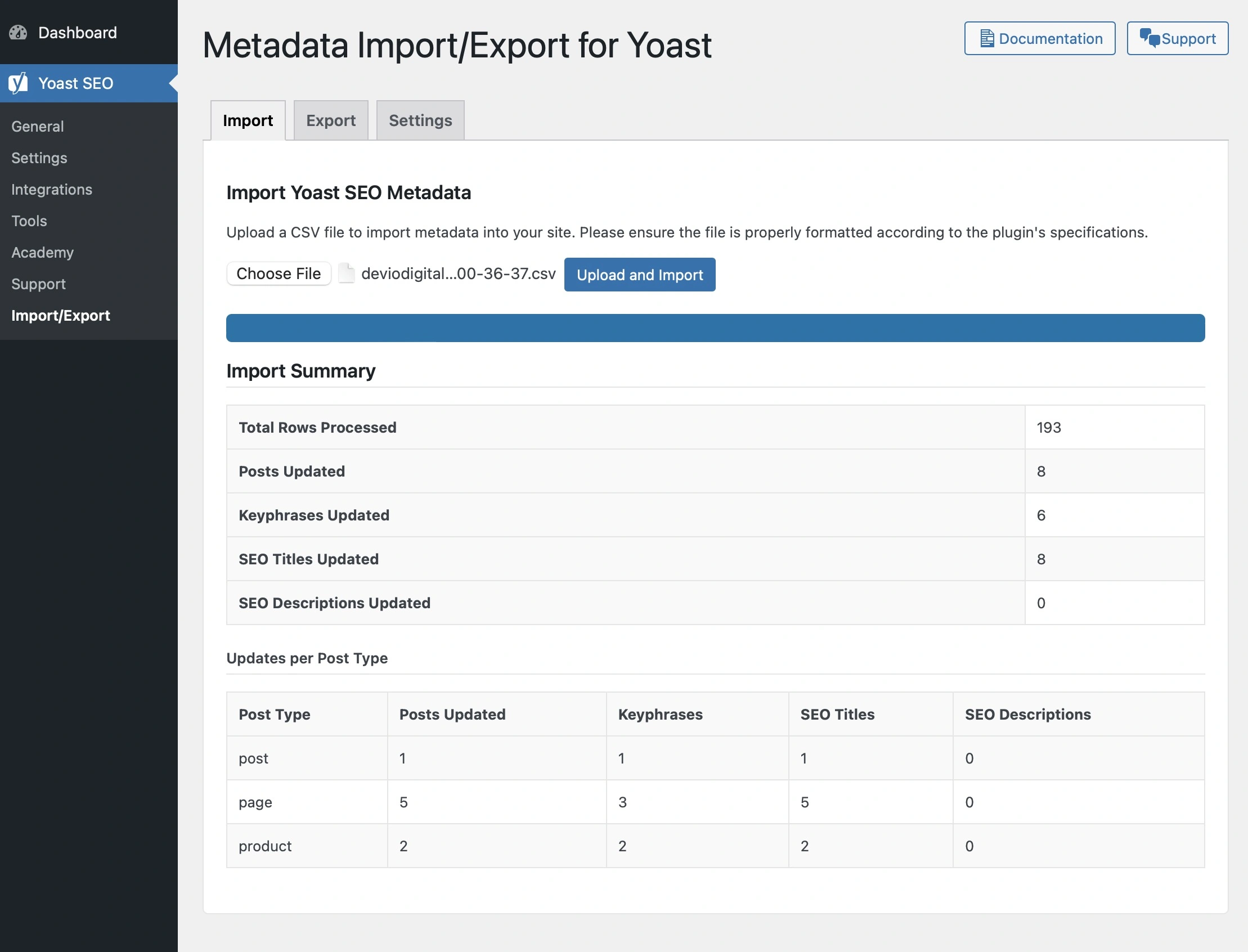
Task: Click the SEO Descriptions column header
Action: point(1027,715)
